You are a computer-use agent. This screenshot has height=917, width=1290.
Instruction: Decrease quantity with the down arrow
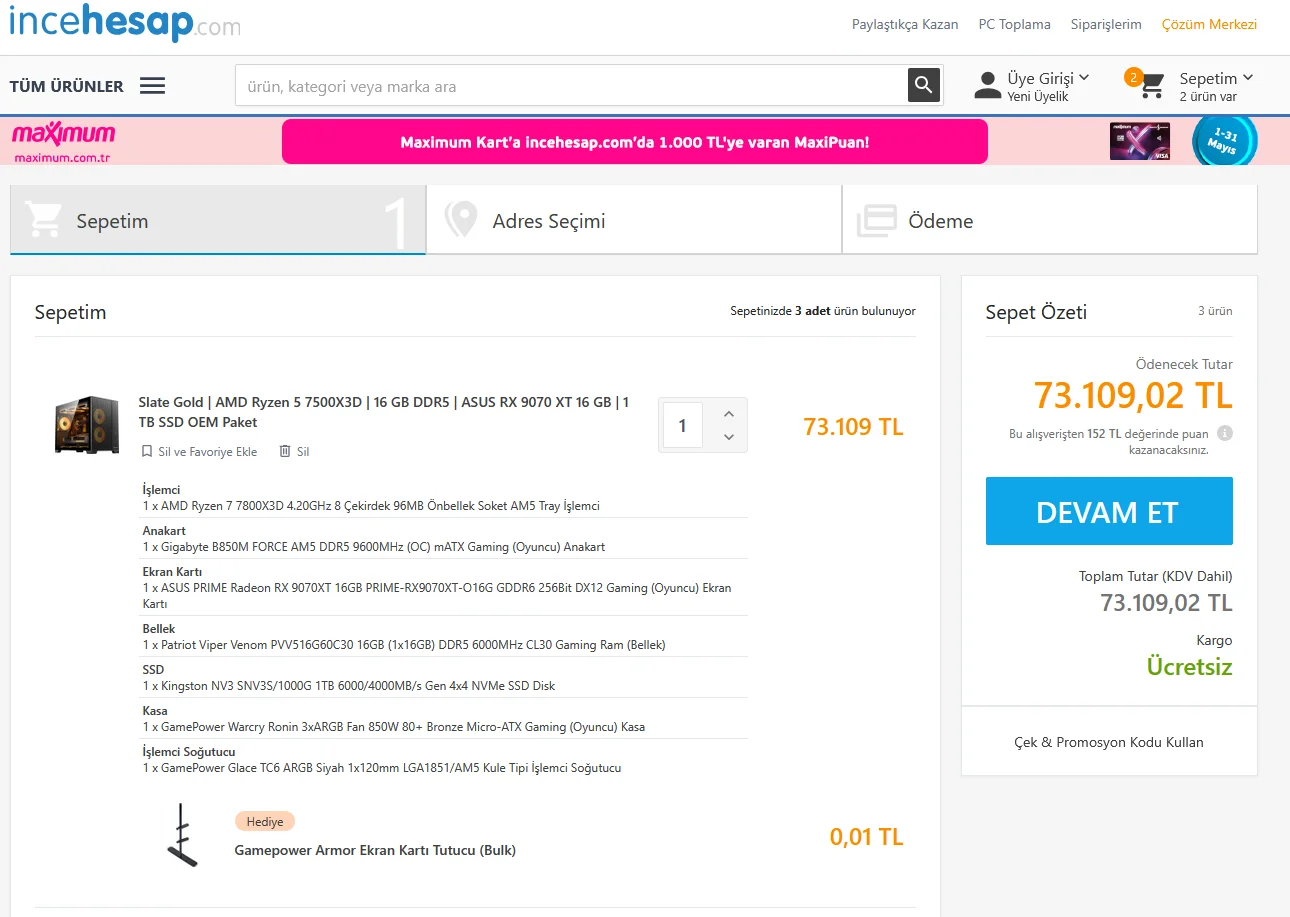728,437
